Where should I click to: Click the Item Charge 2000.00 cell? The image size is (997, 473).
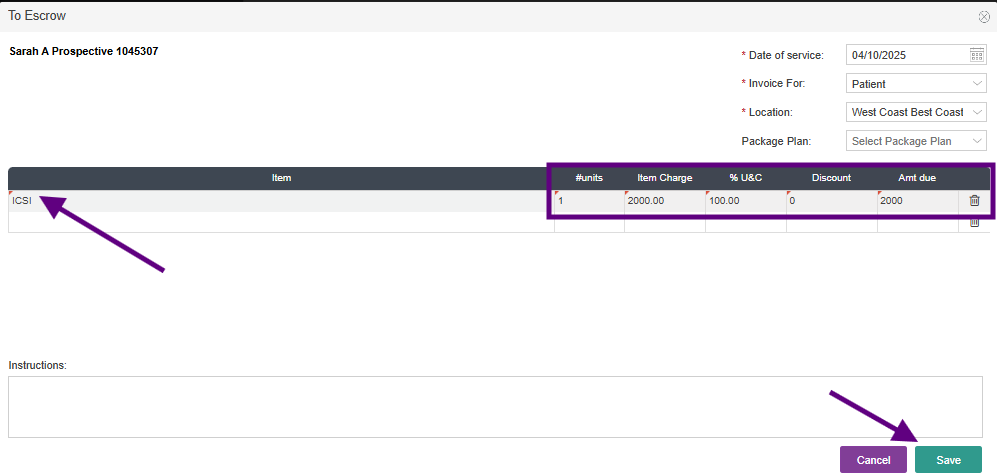(x=664, y=201)
